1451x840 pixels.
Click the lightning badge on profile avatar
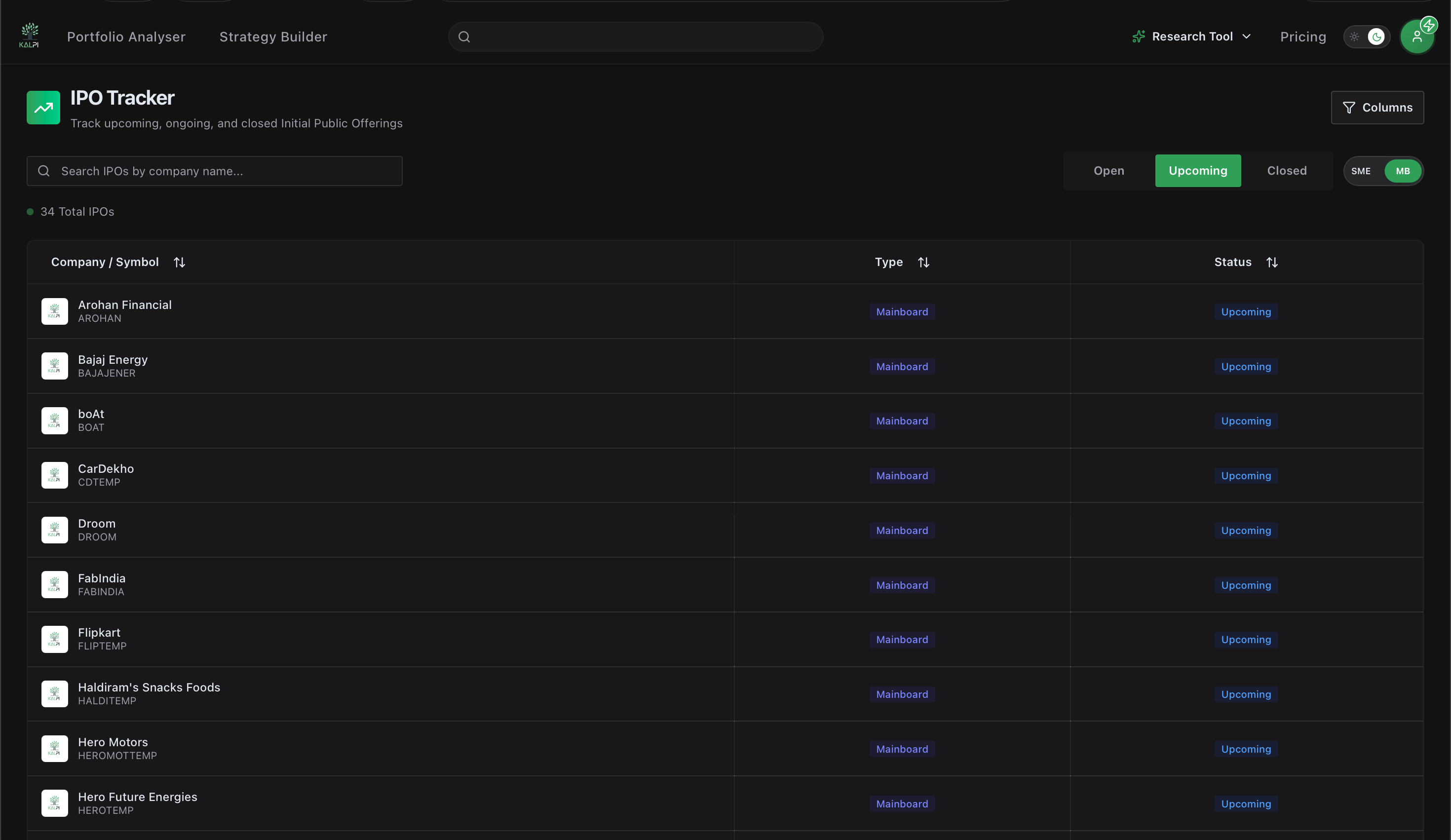1428,25
